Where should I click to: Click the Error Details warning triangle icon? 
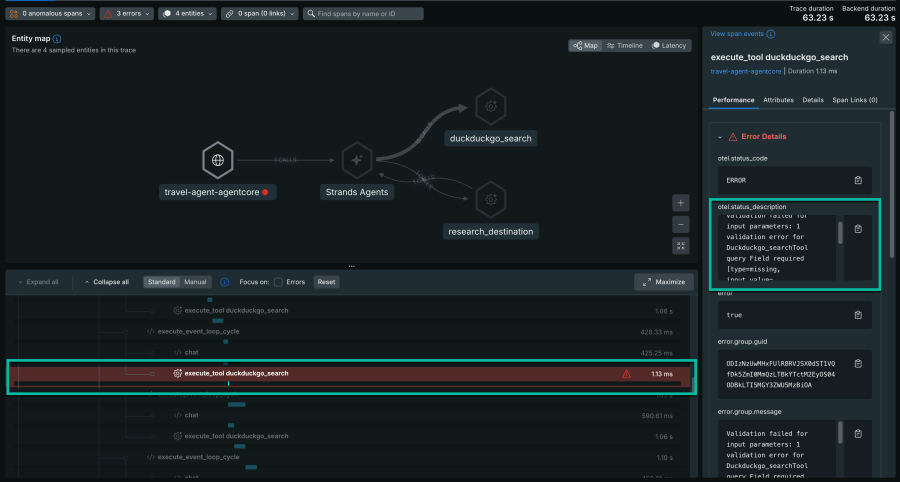pyautogui.click(x=733, y=137)
